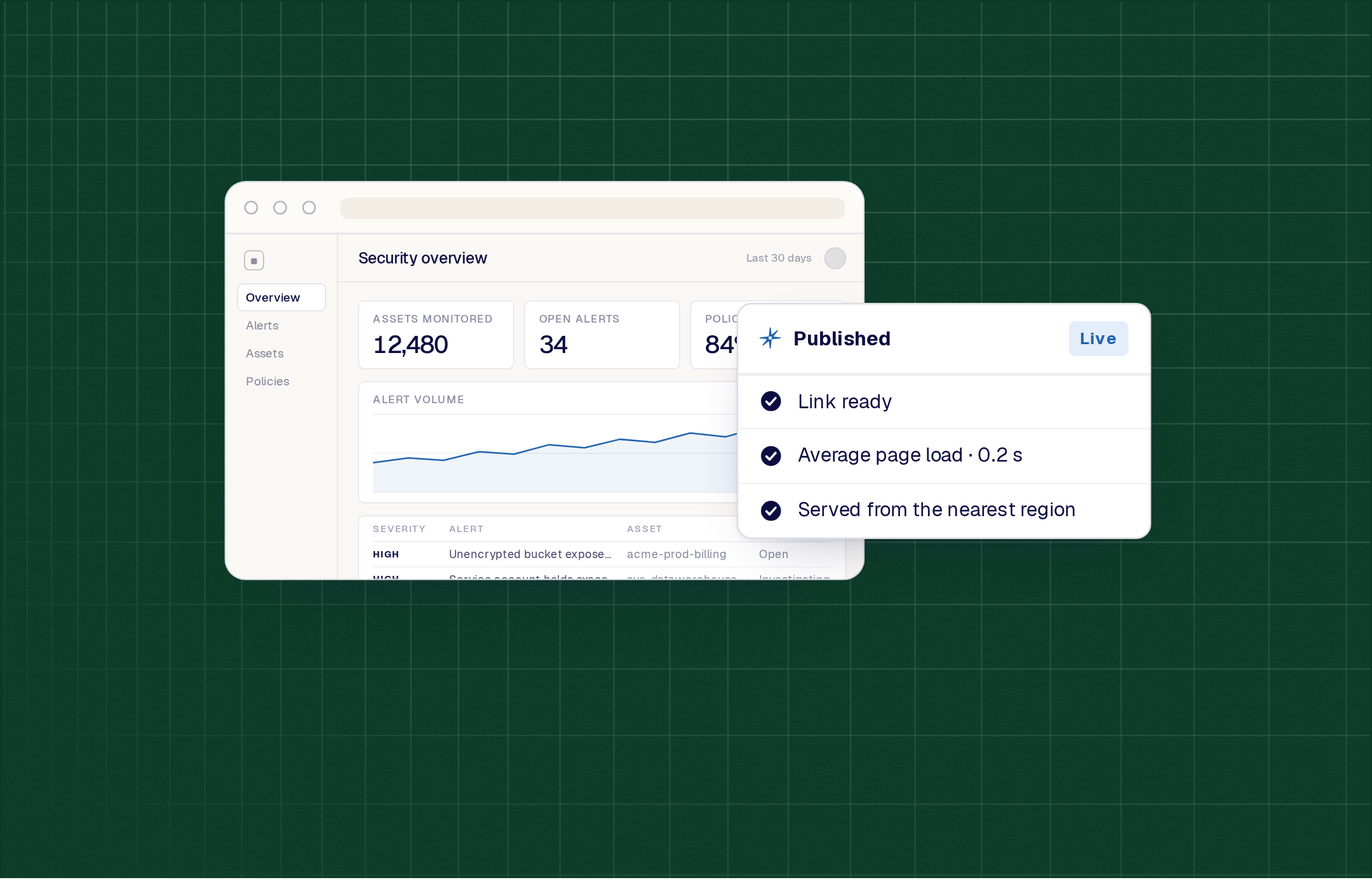Viewport: 1372px width, 880px height.
Task: Go to Alerts in the sidebar
Action: [262, 325]
